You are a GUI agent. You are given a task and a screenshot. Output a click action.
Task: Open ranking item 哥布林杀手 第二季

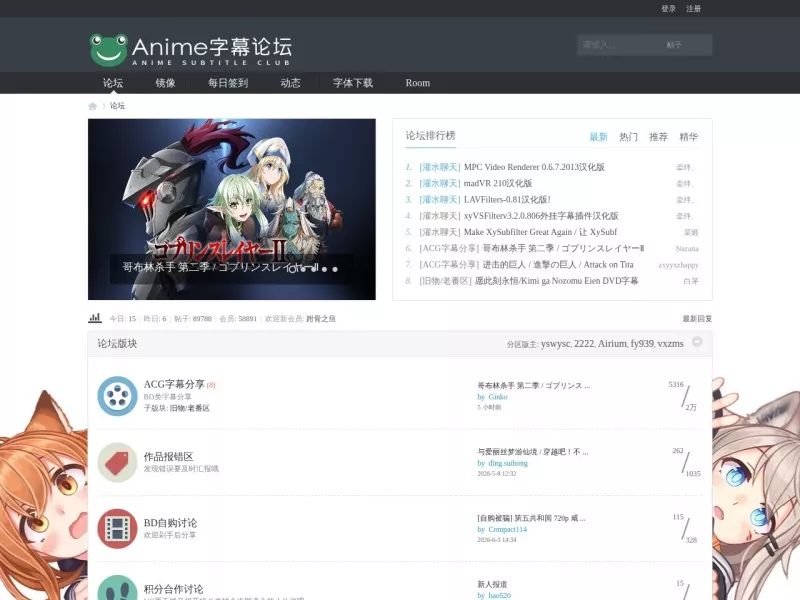point(563,248)
